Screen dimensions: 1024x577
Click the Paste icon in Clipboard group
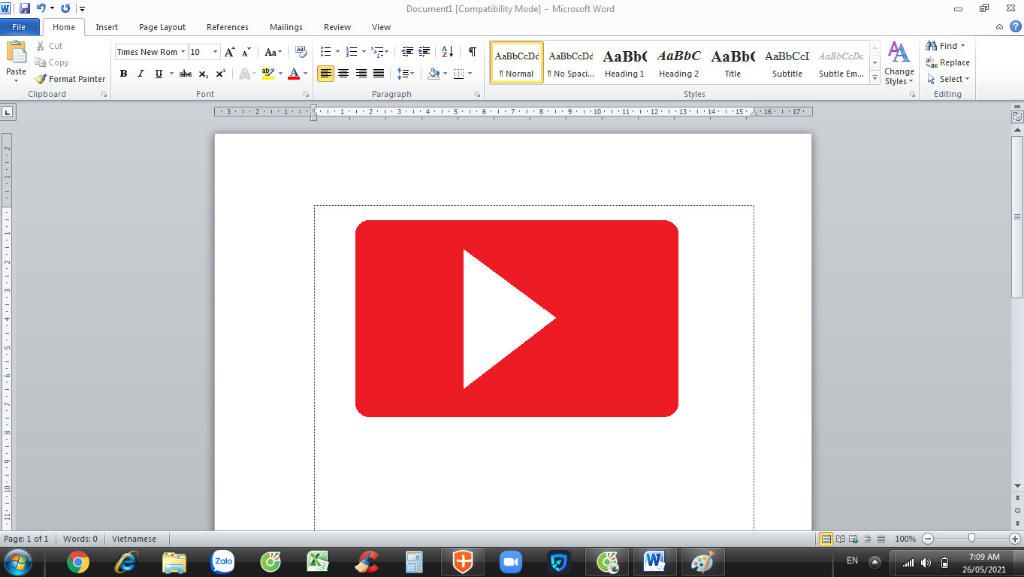16,52
